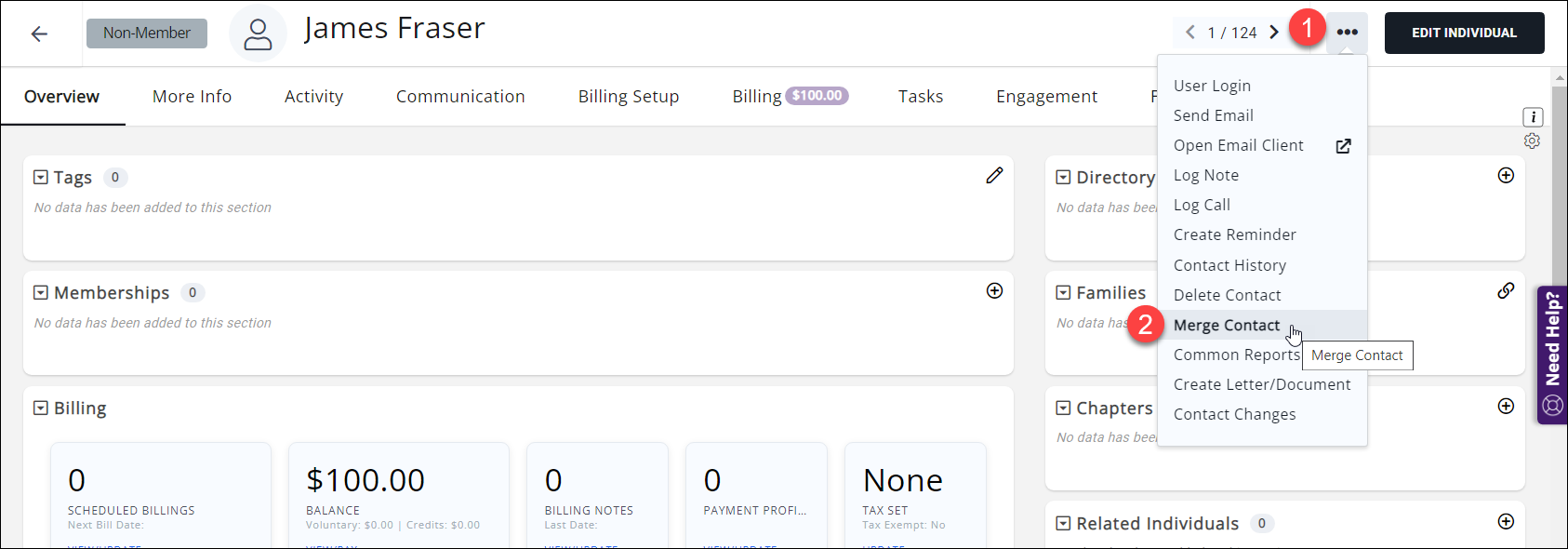Select Send Email from the menu
This screenshot has height=549, width=1568.
(x=1262, y=115)
